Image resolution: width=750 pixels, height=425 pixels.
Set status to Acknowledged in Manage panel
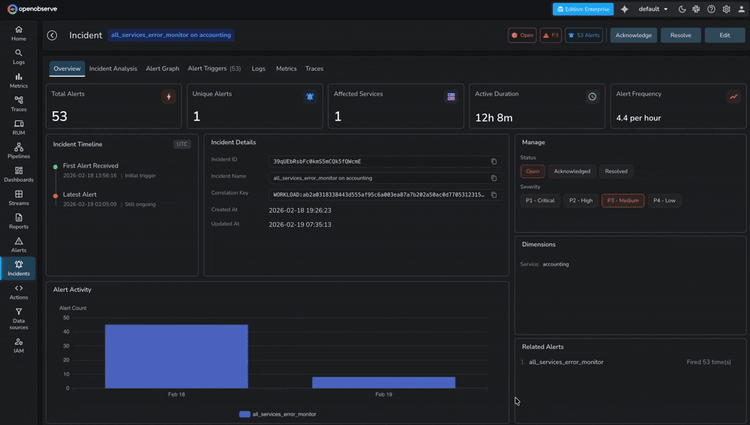click(x=572, y=171)
